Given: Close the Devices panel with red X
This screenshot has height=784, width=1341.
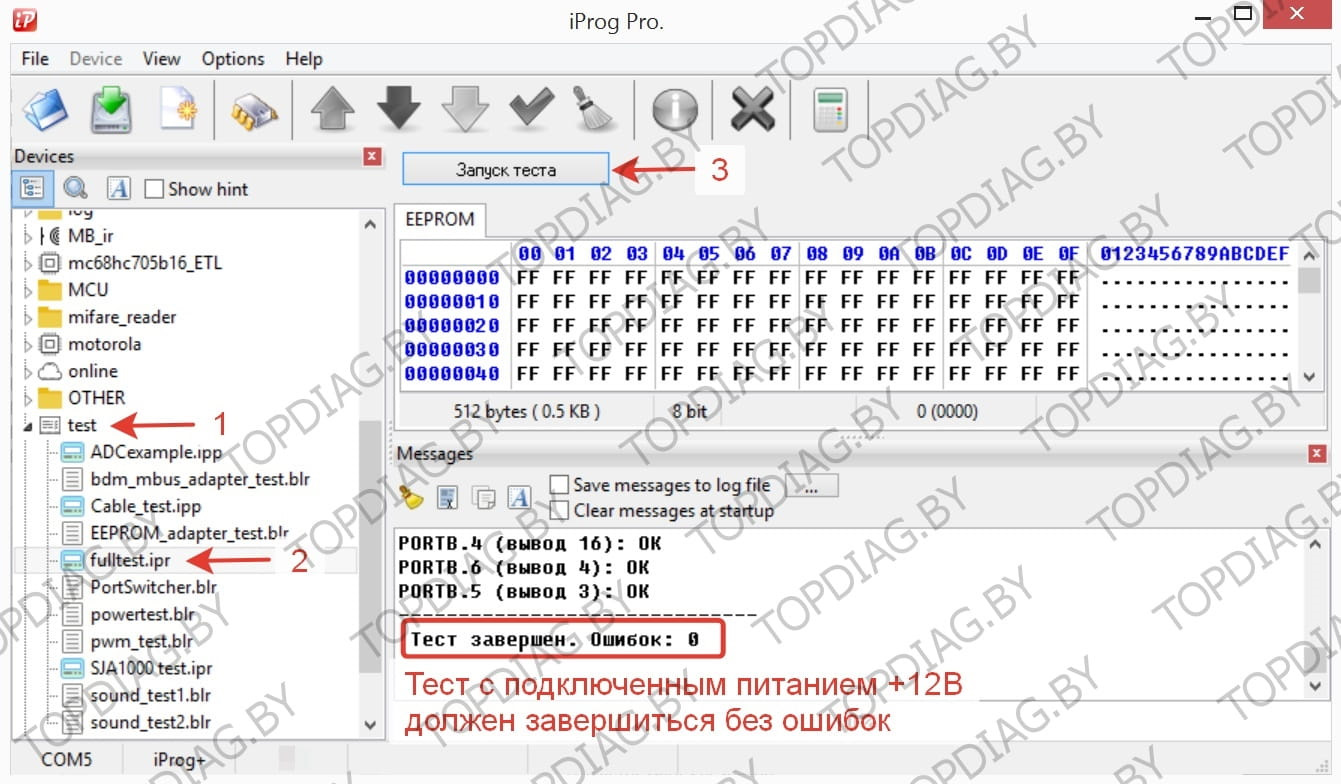Looking at the screenshot, I should tap(372, 156).
